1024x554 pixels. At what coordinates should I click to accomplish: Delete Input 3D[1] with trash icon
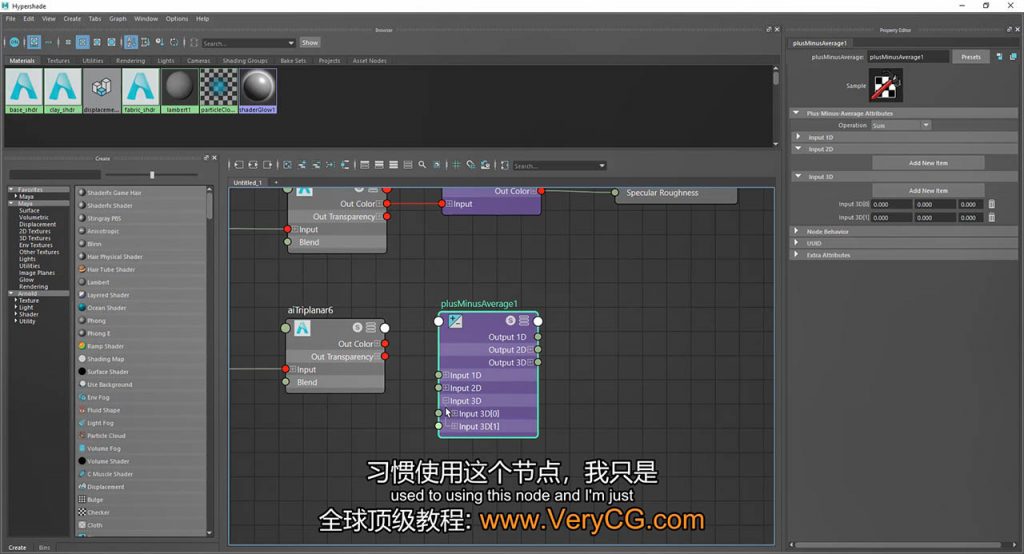pyautogui.click(x=991, y=218)
